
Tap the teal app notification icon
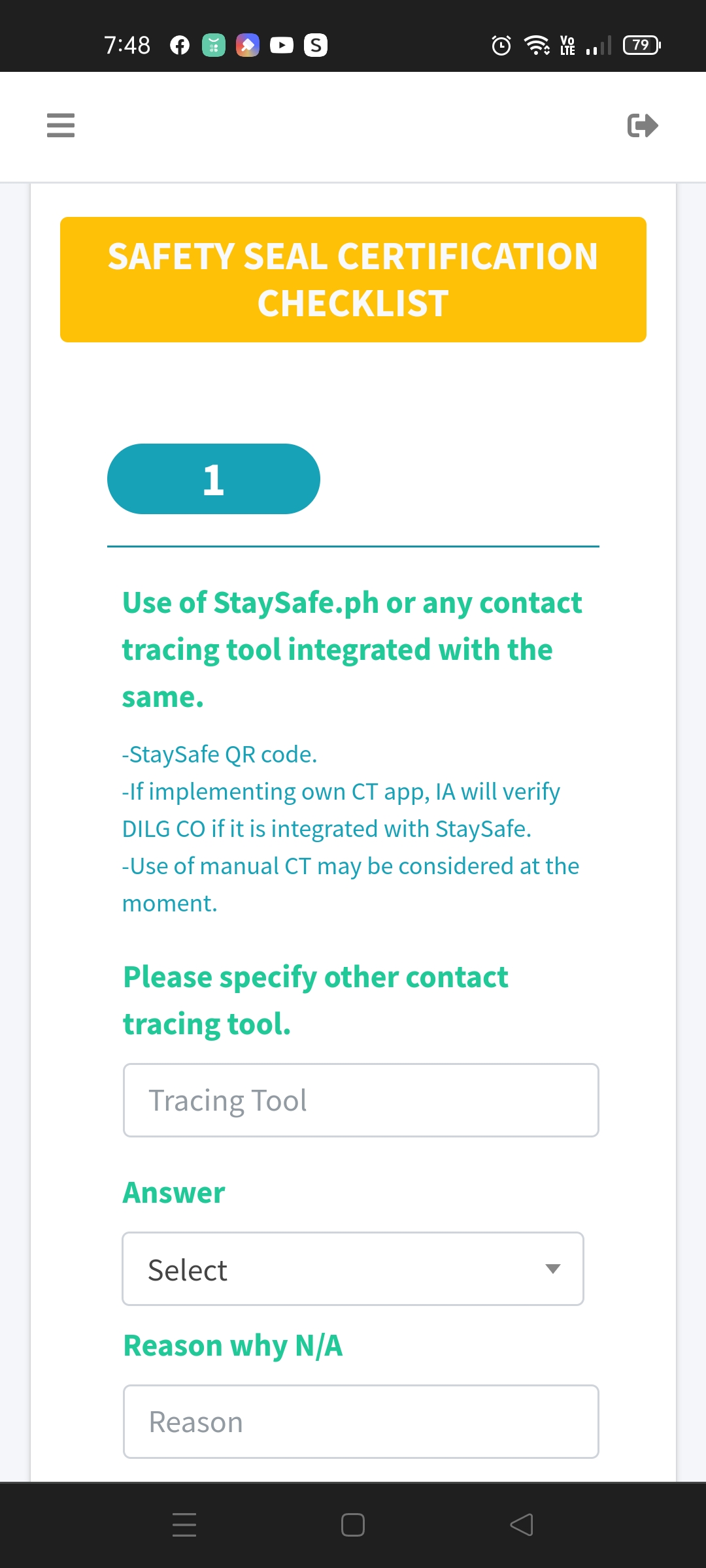(x=214, y=45)
